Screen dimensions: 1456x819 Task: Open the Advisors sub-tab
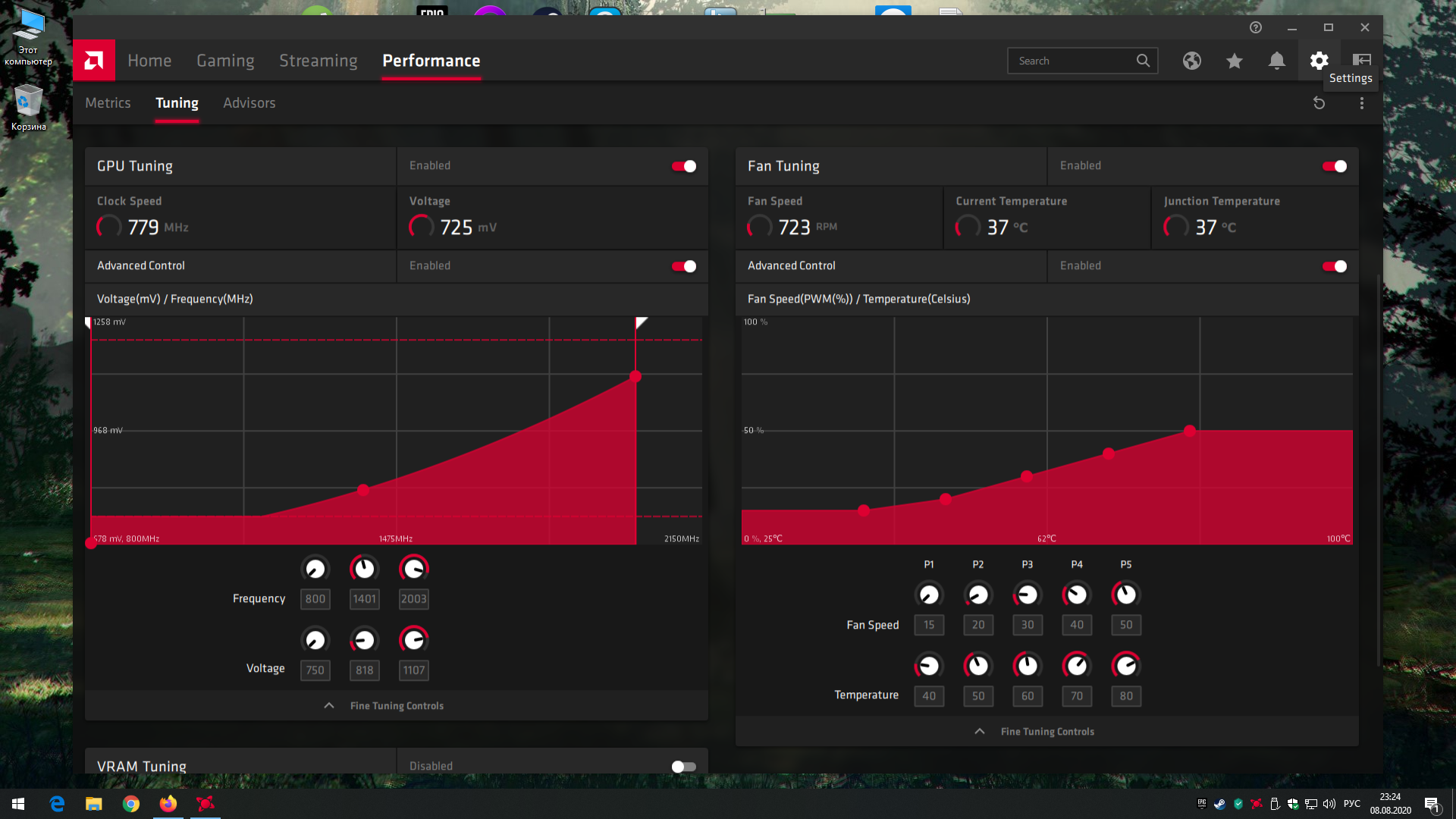pos(249,103)
